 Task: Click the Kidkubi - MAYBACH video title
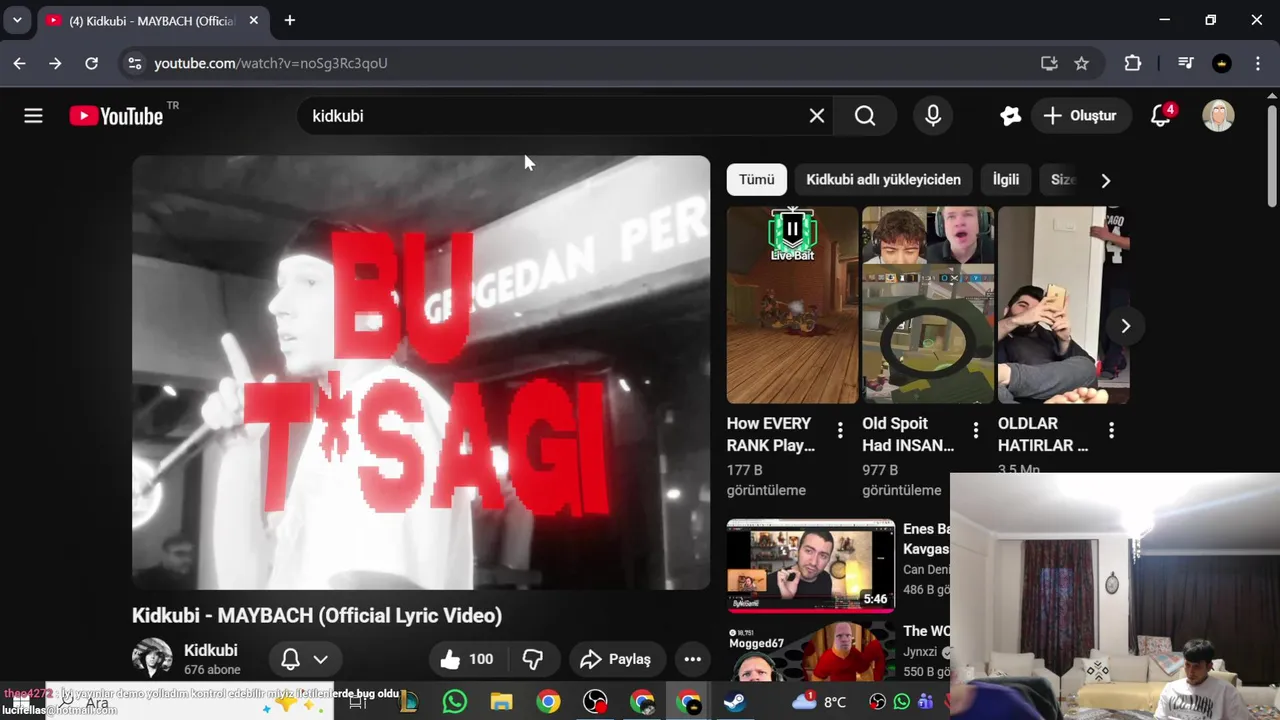point(317,615)
